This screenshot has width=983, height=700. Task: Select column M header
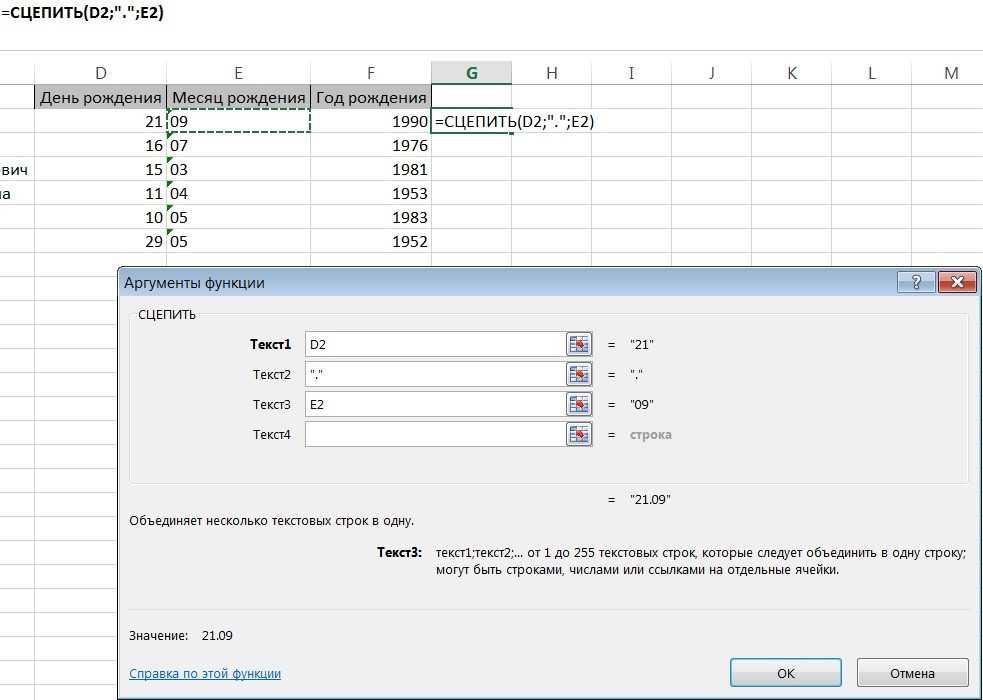pos(950,73)
